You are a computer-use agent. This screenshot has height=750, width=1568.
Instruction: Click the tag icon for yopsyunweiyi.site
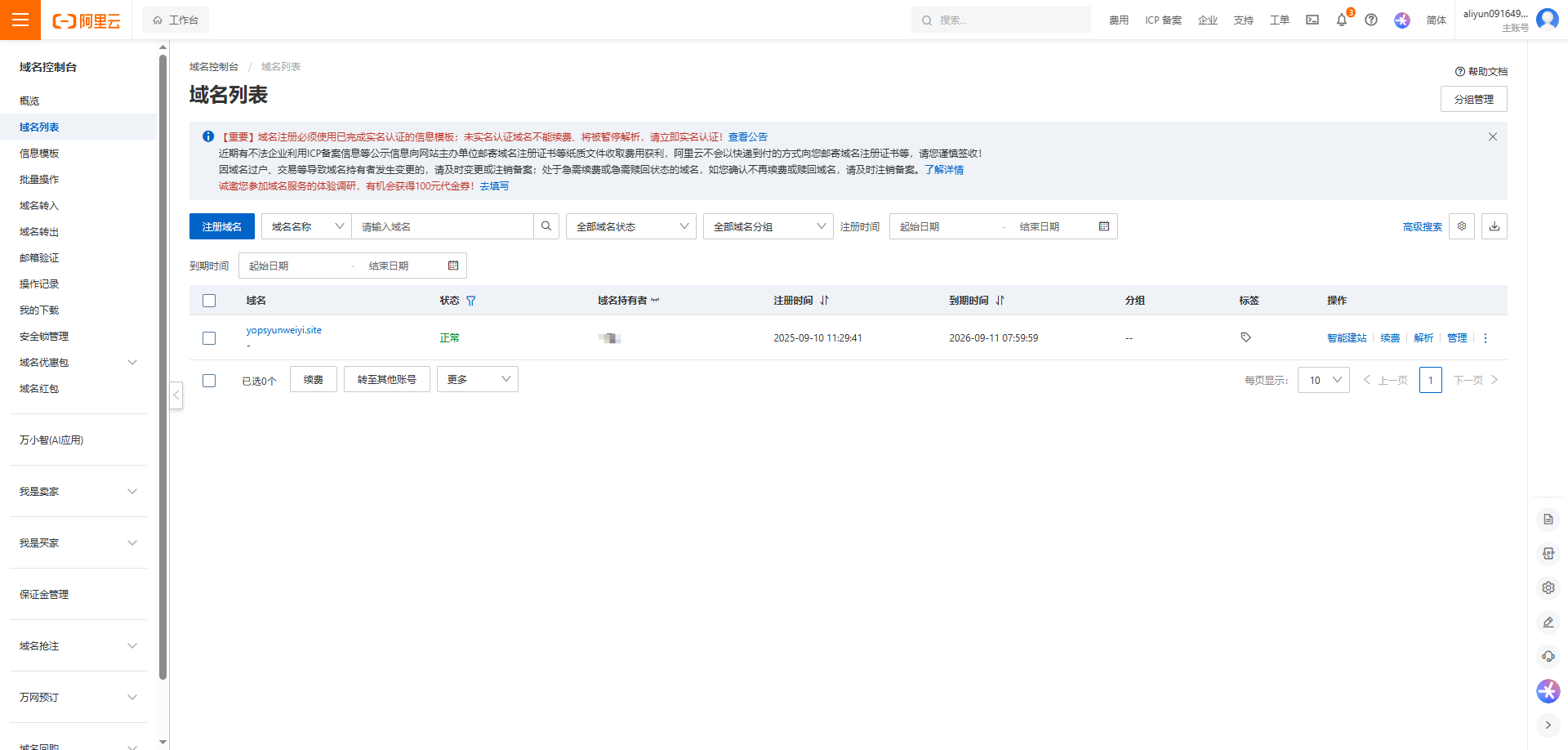[1245, 337]
